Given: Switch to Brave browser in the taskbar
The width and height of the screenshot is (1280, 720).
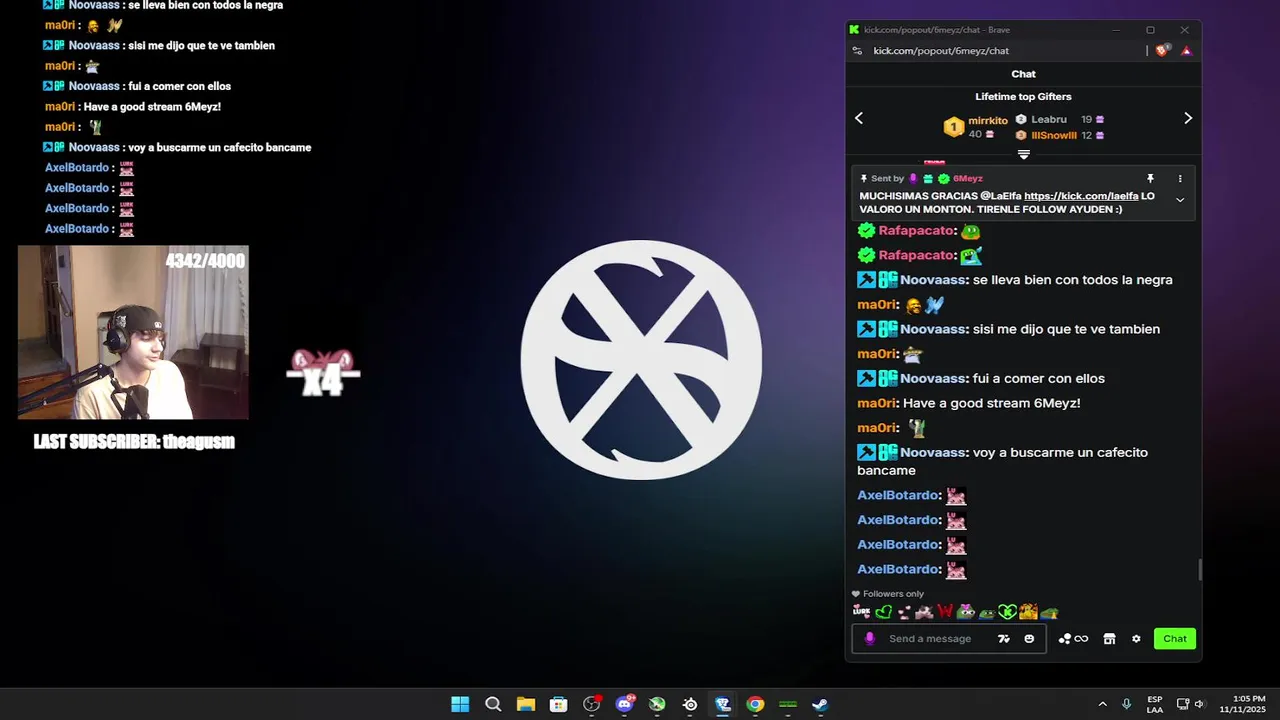Looking at the screenshot, I should coord(723,704).
